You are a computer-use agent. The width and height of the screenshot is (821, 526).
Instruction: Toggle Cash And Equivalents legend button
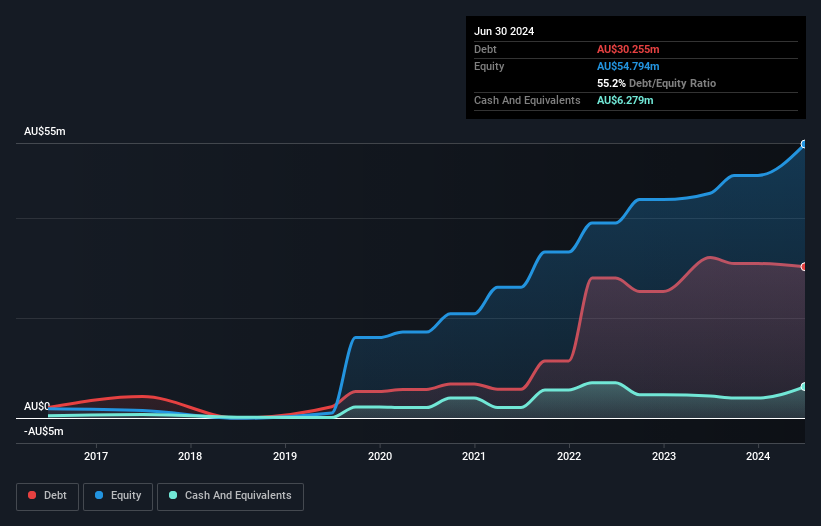[x=230, y=496]
